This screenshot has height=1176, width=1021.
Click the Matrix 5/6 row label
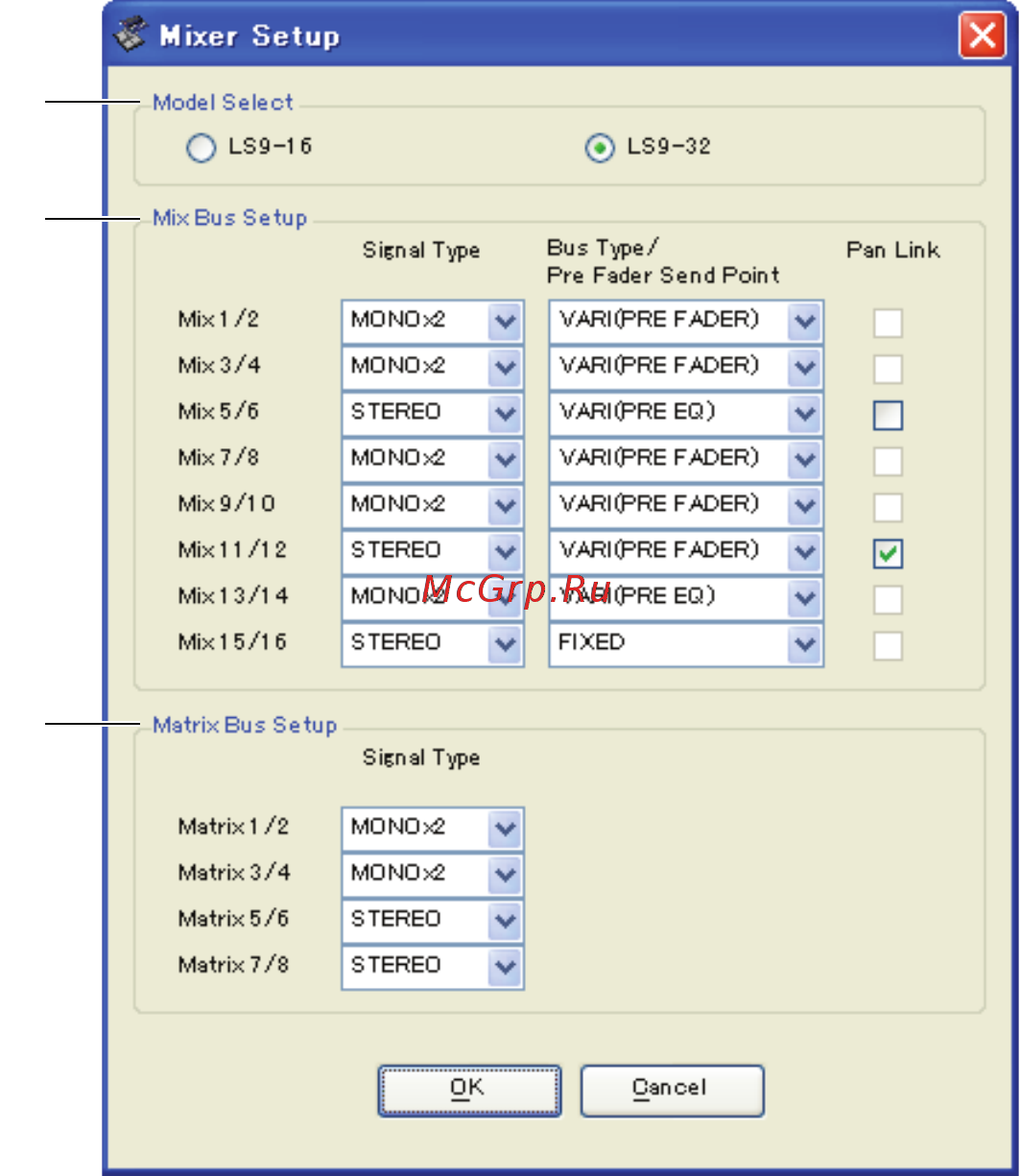tap(233, 920)
